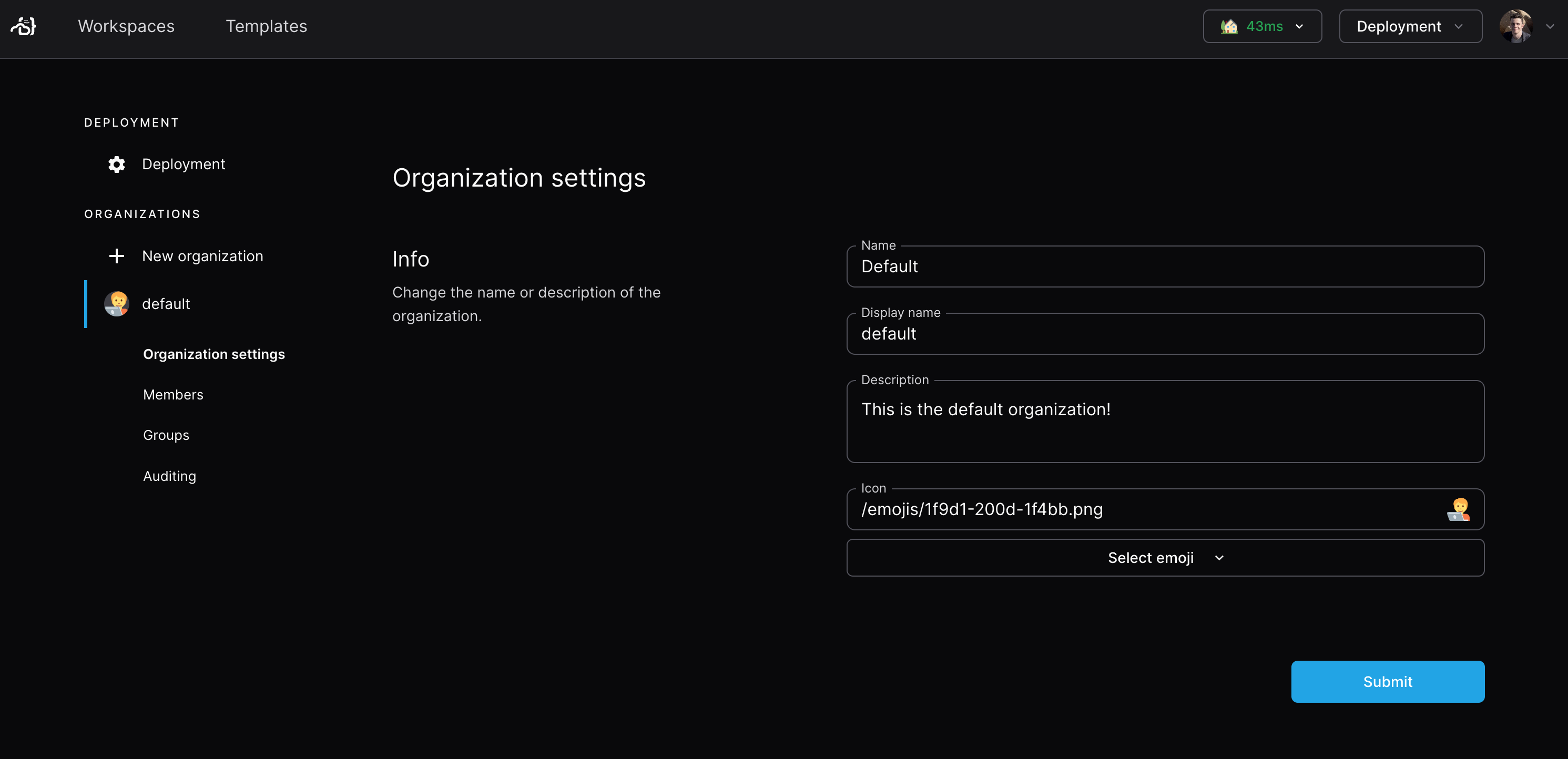1568x759 pixels.
Task: Click the Coder logo icon
Action: pos(24,26)
